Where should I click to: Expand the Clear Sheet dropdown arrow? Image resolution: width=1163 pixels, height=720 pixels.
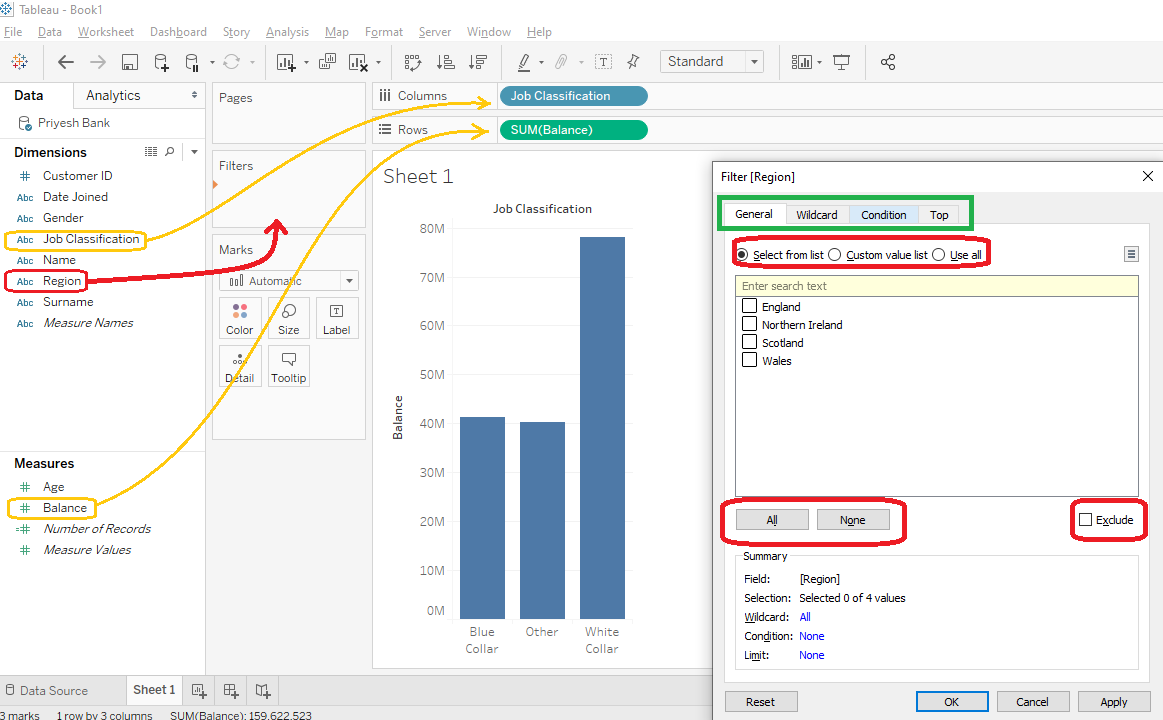(377, 61)
